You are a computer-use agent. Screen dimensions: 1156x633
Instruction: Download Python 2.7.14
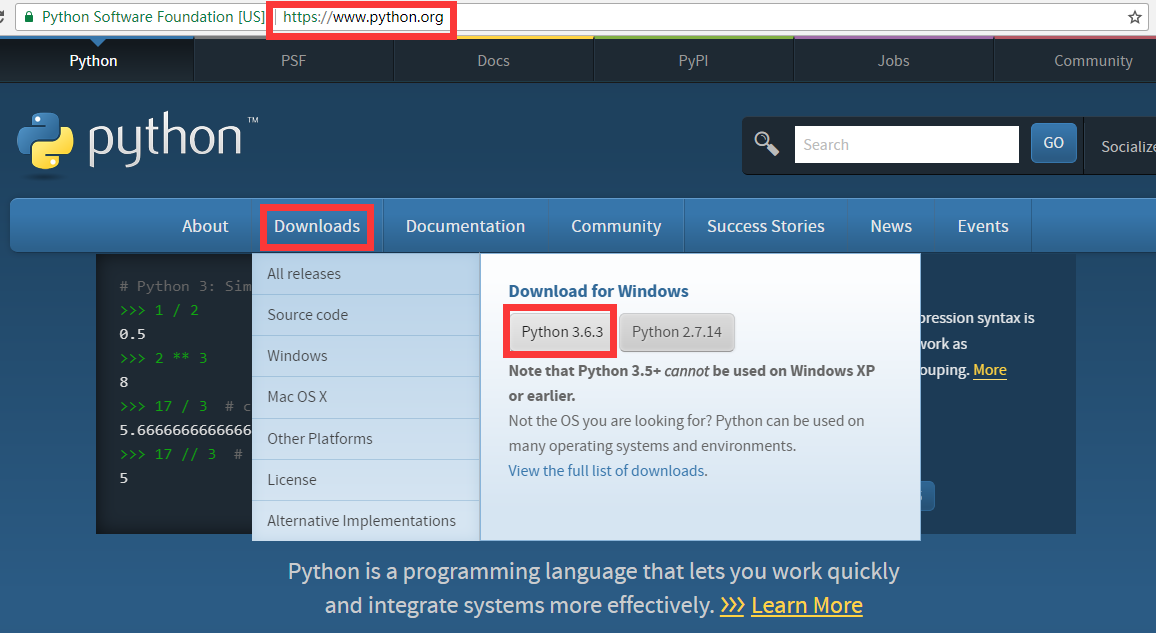tap(677, 330)
